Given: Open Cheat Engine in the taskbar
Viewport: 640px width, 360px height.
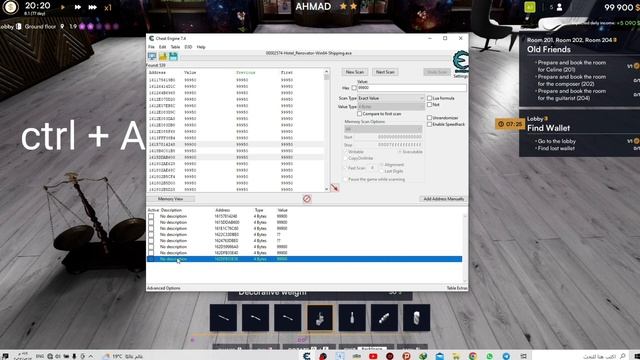Looking at the screenshot, I should [307, 356].
